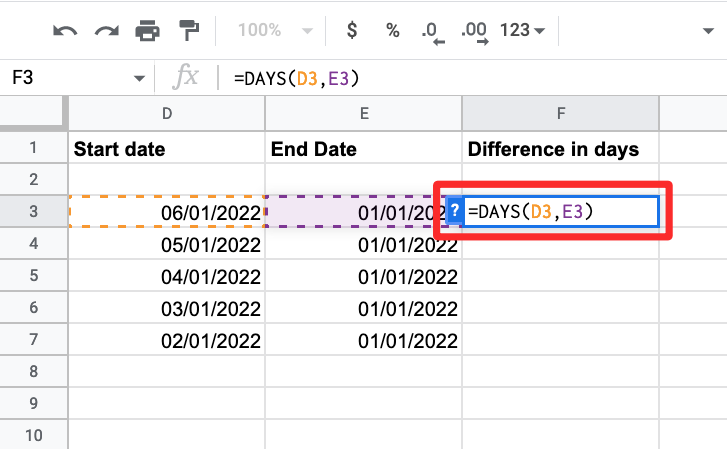Viewport: 727px width, 449px height.
Task: Format as currency with dollar icon
Action: 351,30
